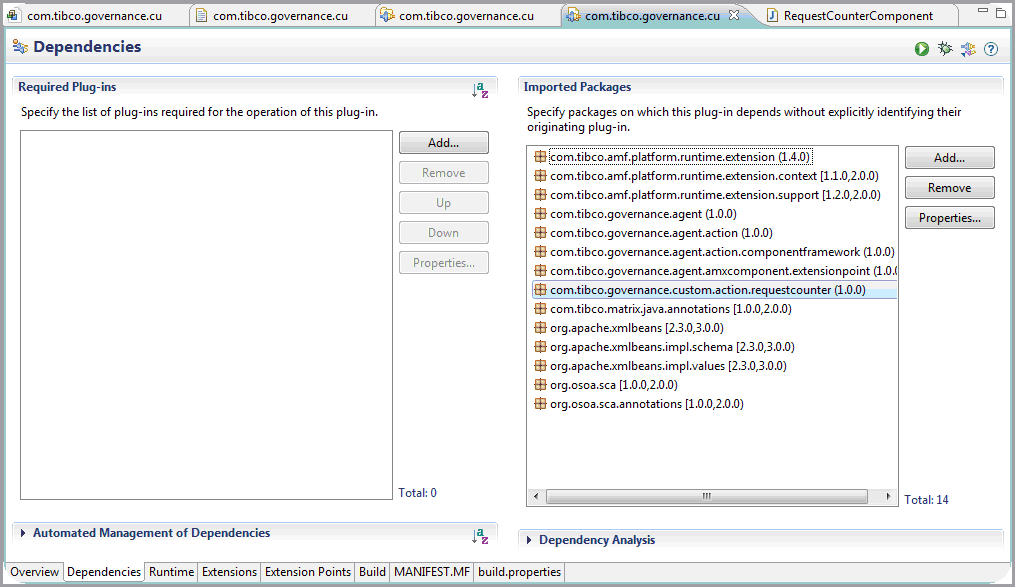Select com.tibco.governance.agent.action (1.0.0) package
The height and width of the screenshot is (587, 1015).
pos(661,233)
